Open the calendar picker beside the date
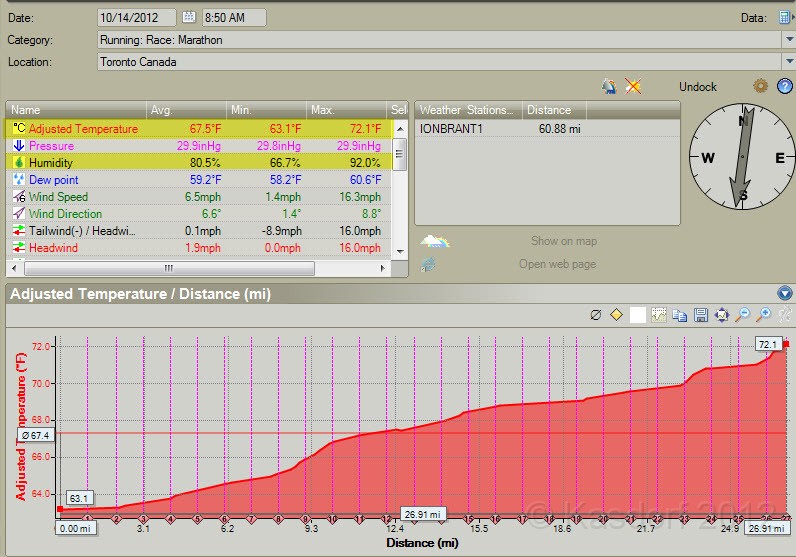 189,17
